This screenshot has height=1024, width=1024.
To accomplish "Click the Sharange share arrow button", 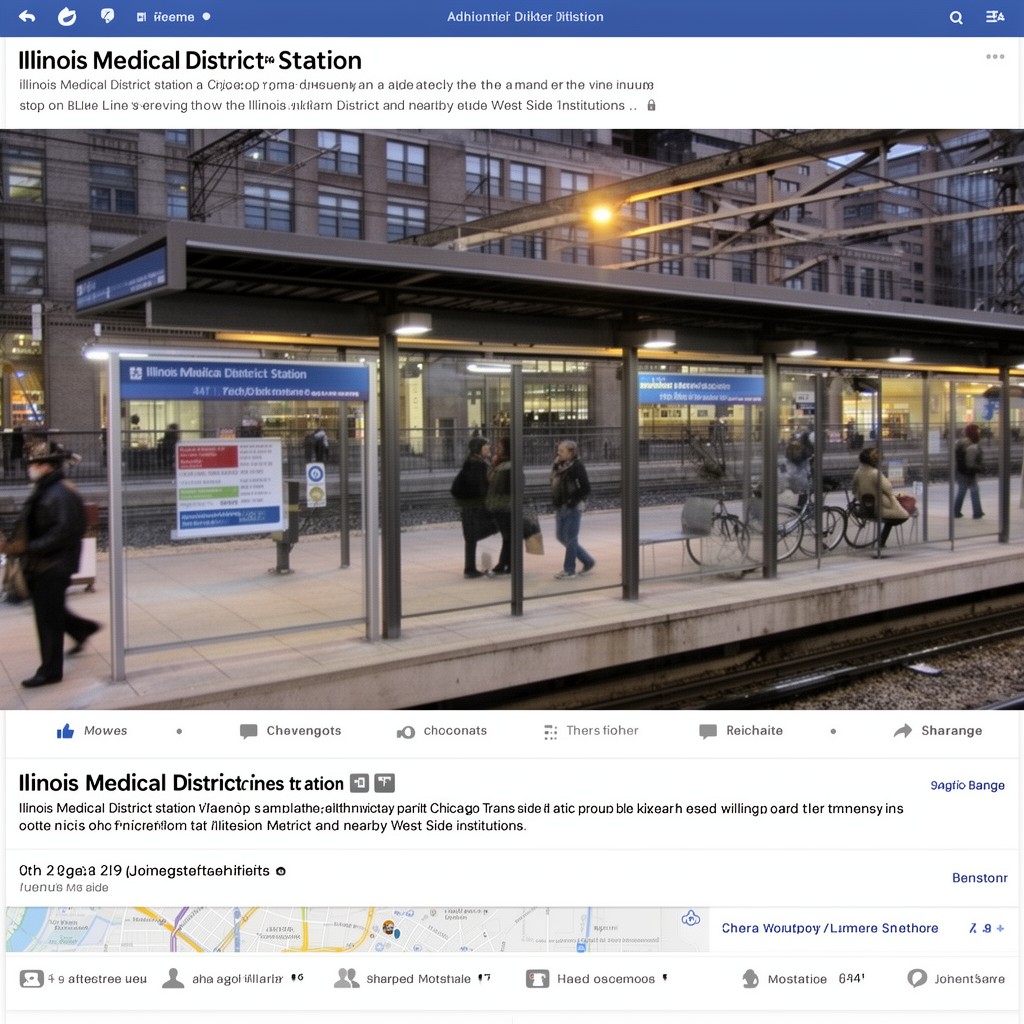I will pyautogui.click(x=938, y=731).
